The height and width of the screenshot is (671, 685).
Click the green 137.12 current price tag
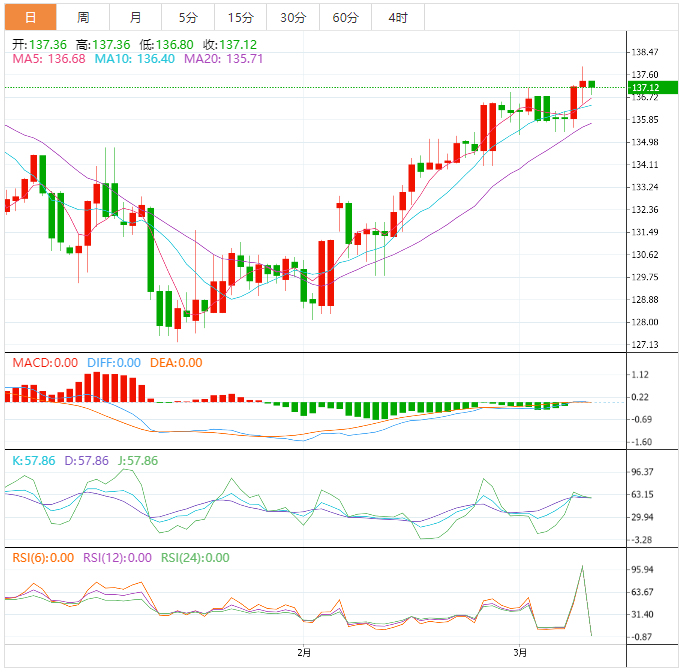point(652,87)
